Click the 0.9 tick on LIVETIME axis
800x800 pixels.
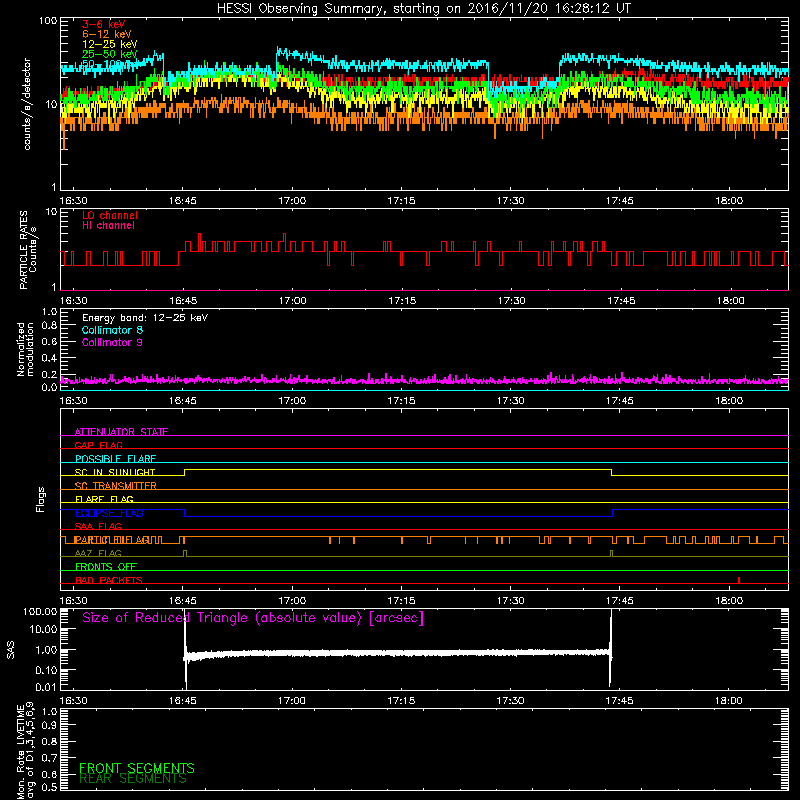[49, 726]
